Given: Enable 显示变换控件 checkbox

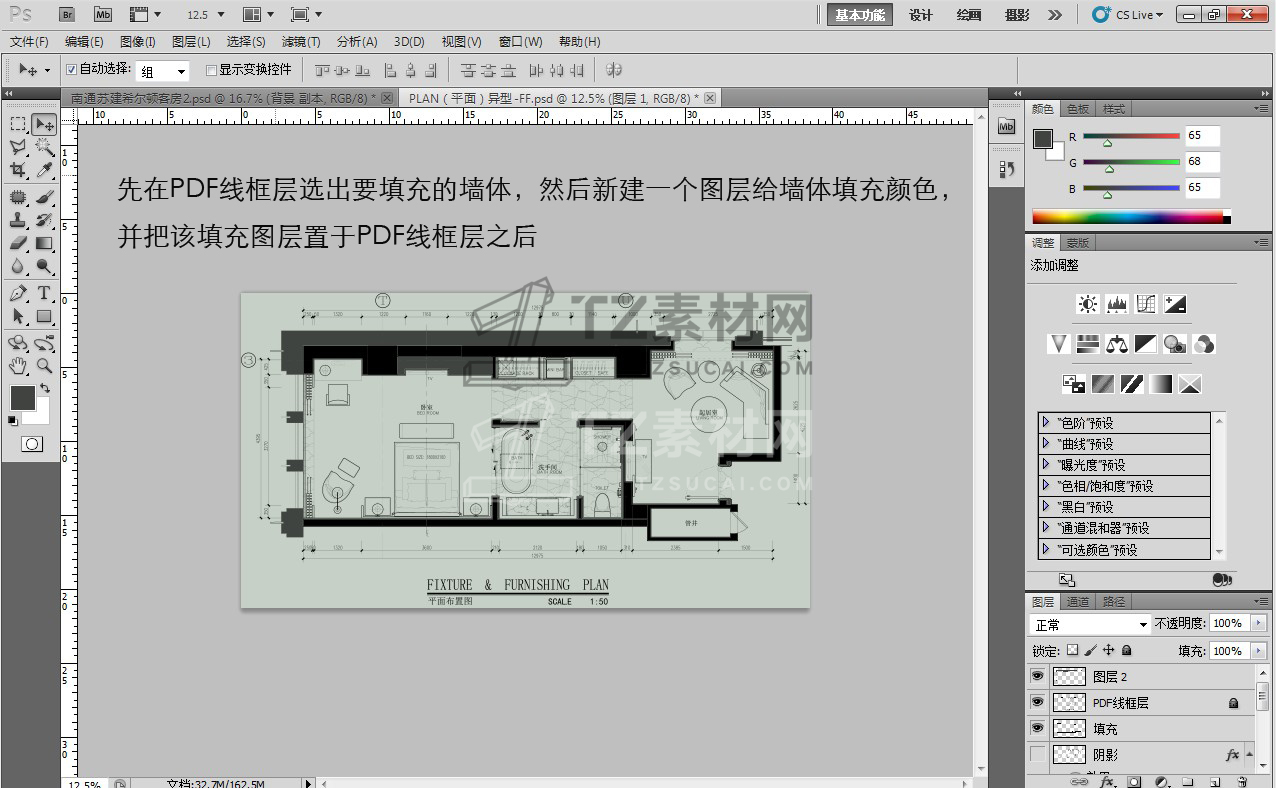Looking at the screenshot, I should (211, 70).
